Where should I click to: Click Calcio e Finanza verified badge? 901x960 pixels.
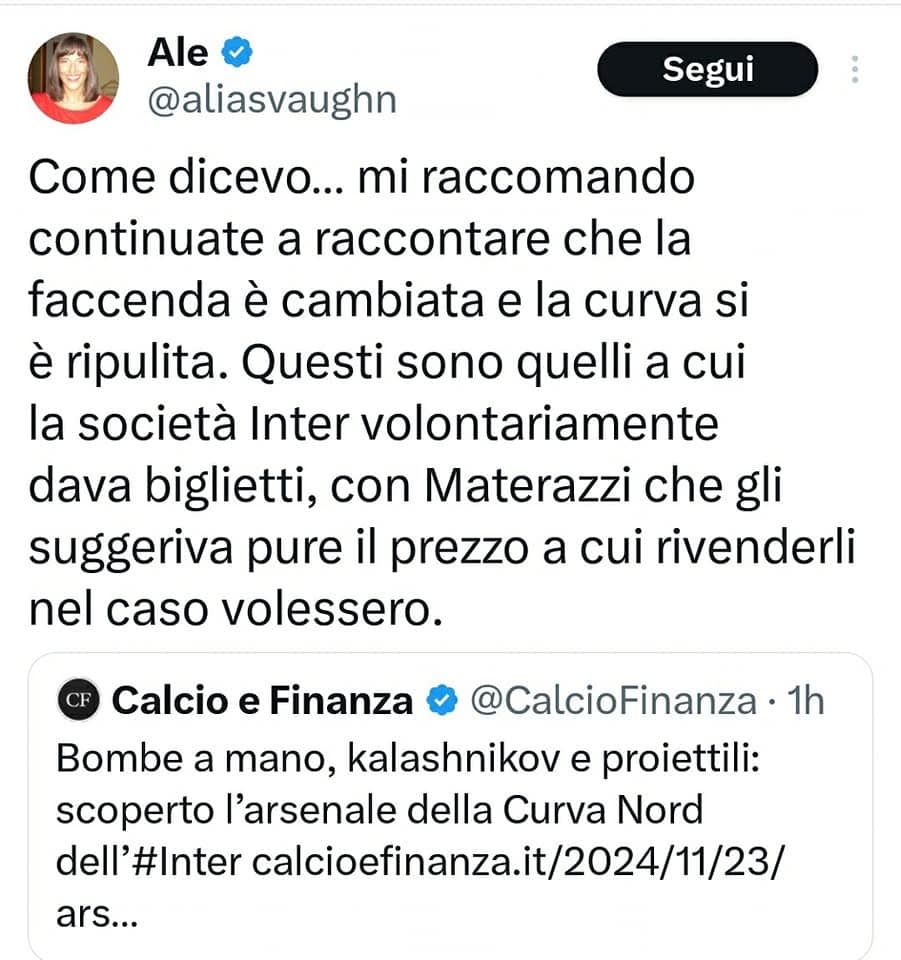442,700
